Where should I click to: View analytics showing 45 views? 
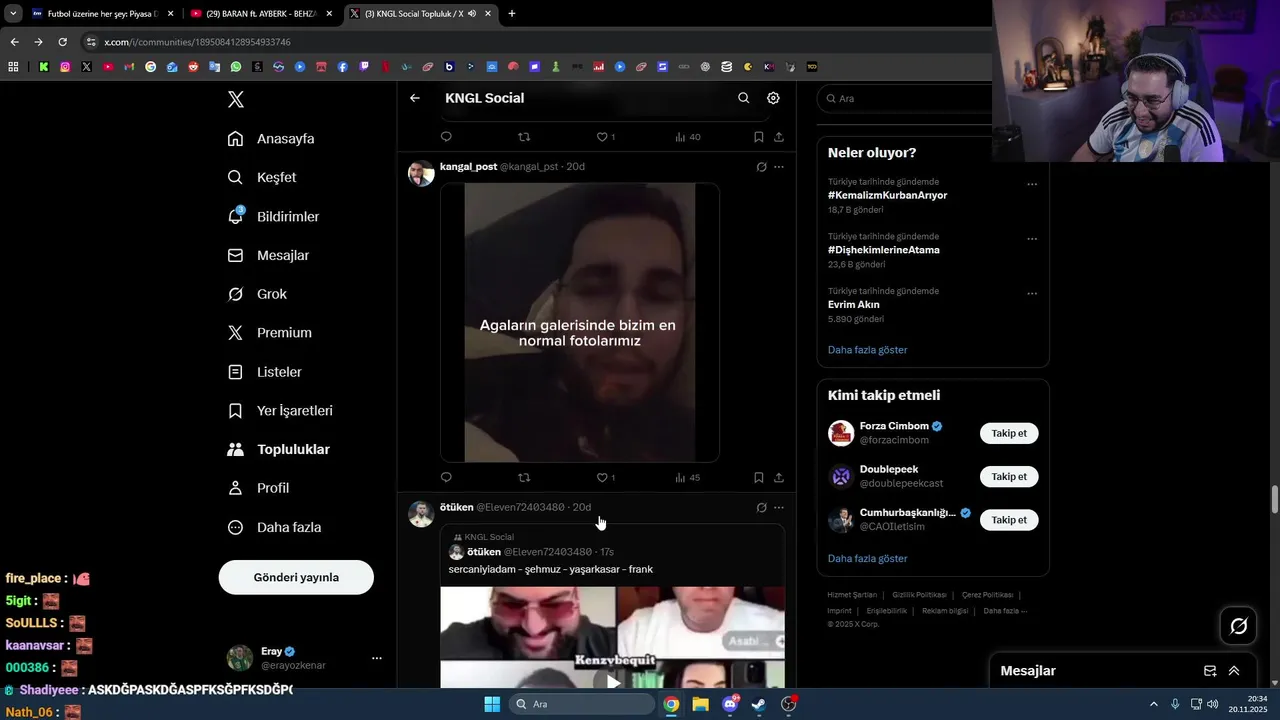688,477
